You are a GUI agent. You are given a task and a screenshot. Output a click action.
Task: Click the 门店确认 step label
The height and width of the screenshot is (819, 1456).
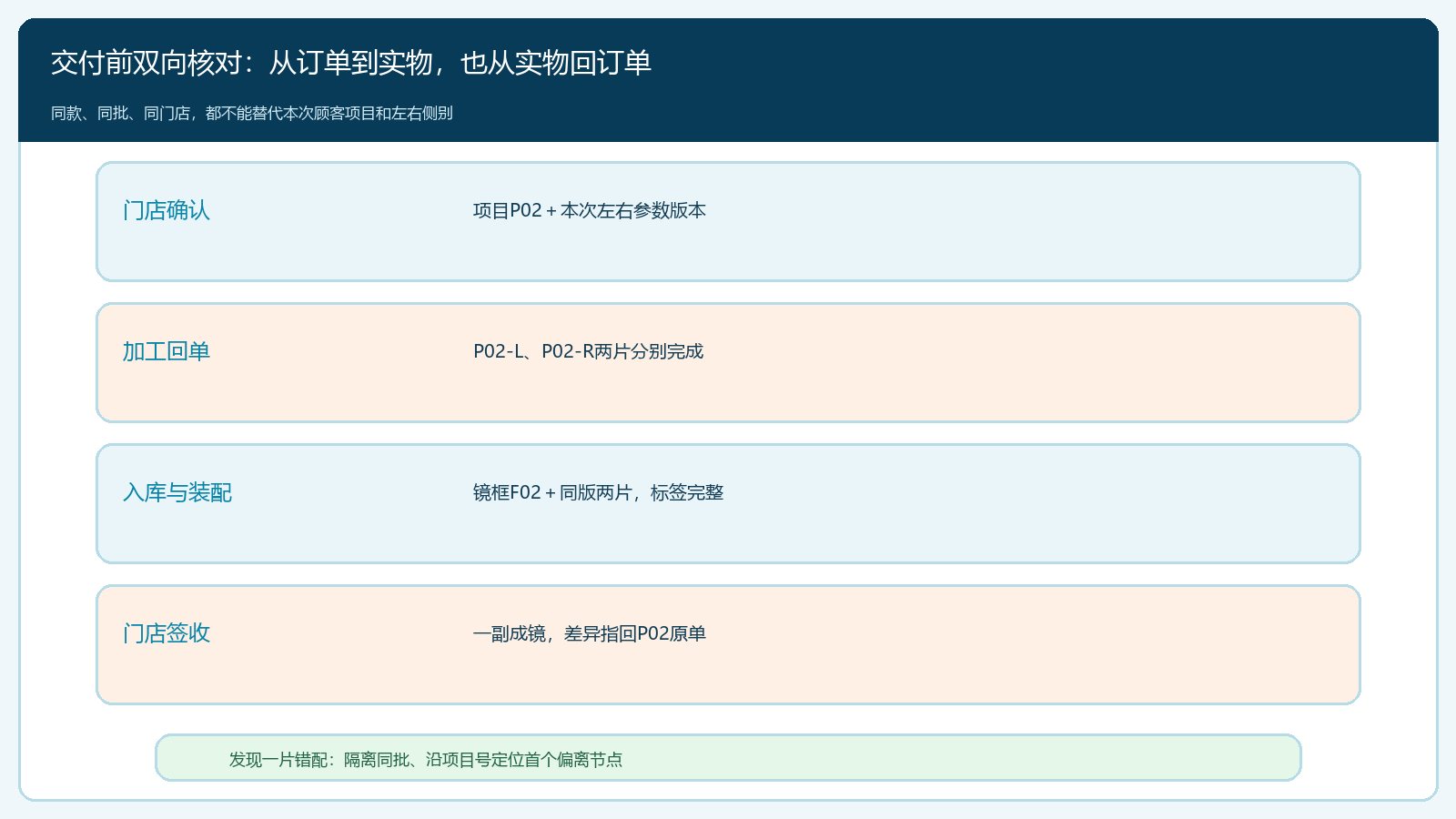(167, 210)
